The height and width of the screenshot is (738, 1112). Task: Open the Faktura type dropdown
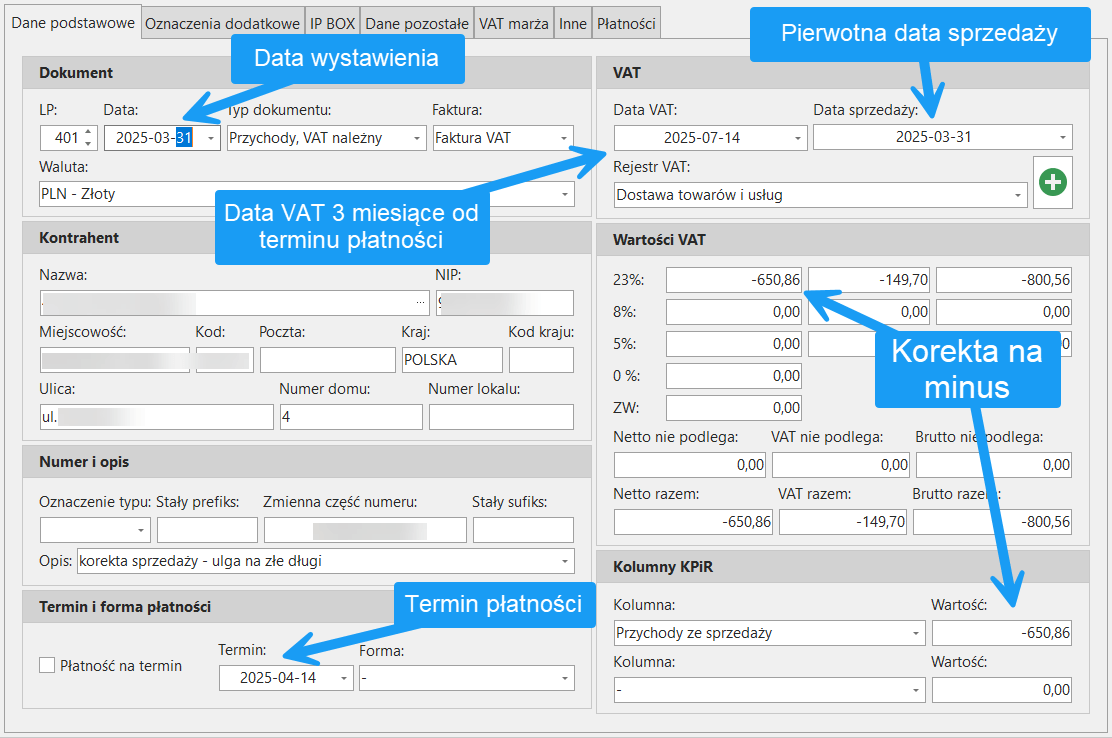[x=564, y=138]
